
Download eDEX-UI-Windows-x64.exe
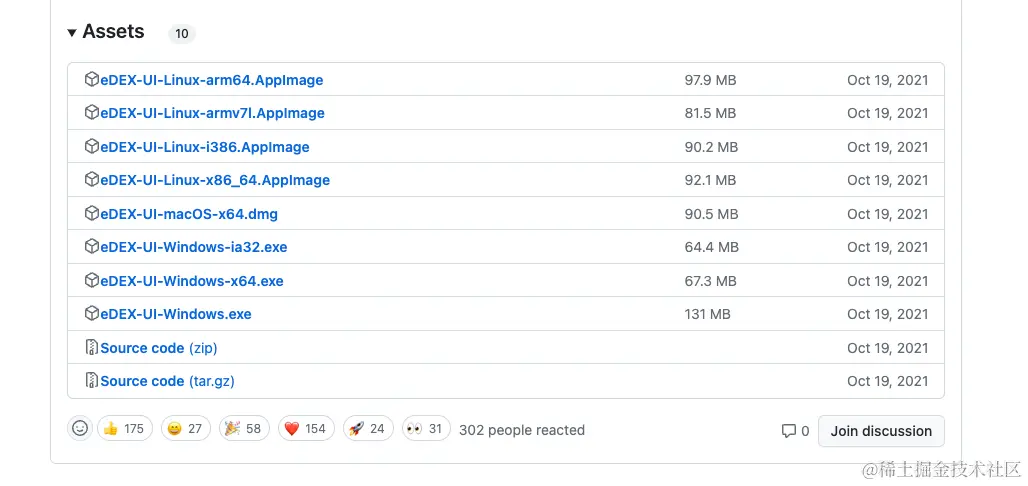[192, 281]
